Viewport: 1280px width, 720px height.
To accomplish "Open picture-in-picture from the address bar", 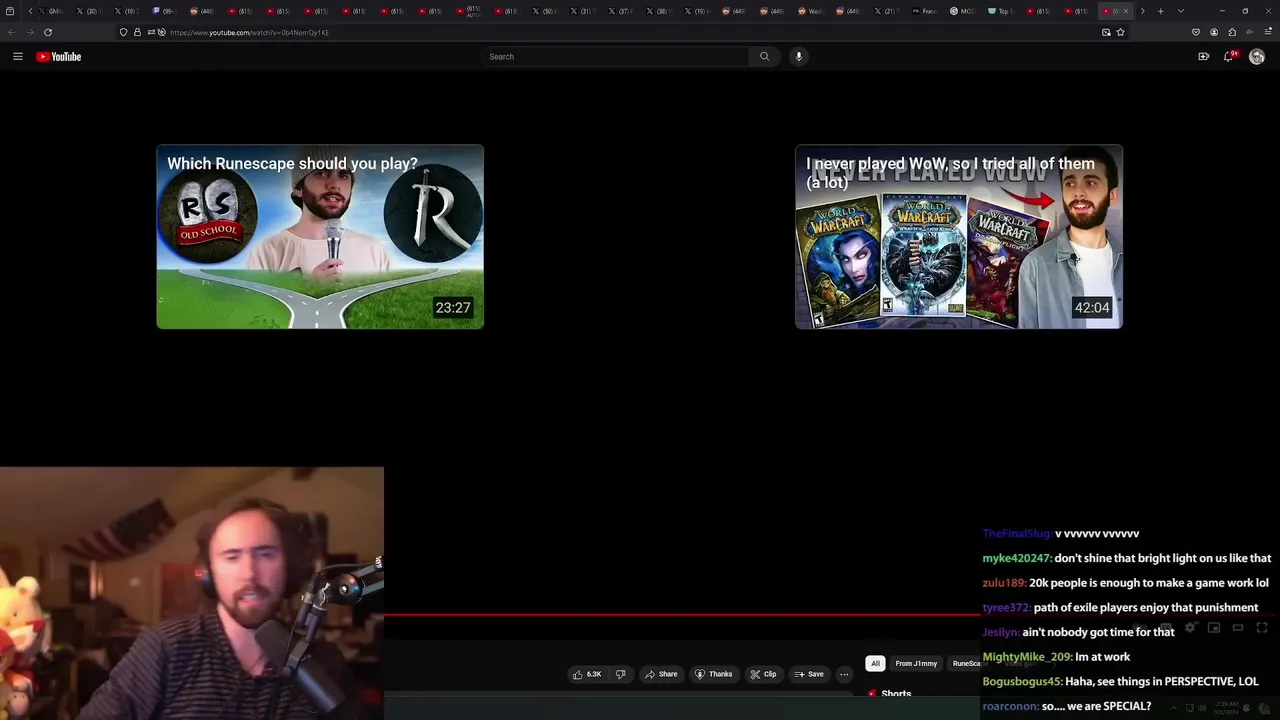I will click(1106, 32).
